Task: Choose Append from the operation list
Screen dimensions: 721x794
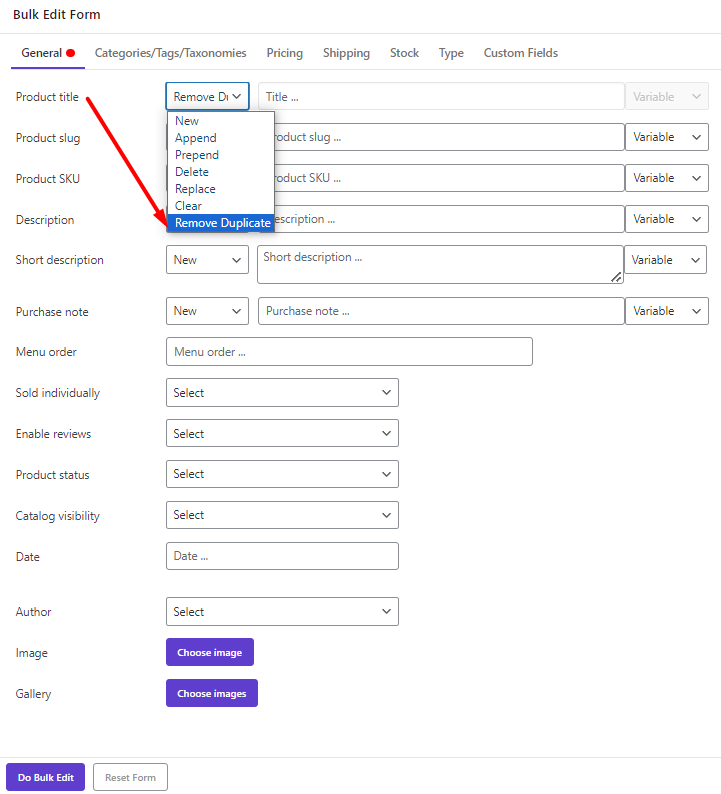Action: [x=196, y=138]
